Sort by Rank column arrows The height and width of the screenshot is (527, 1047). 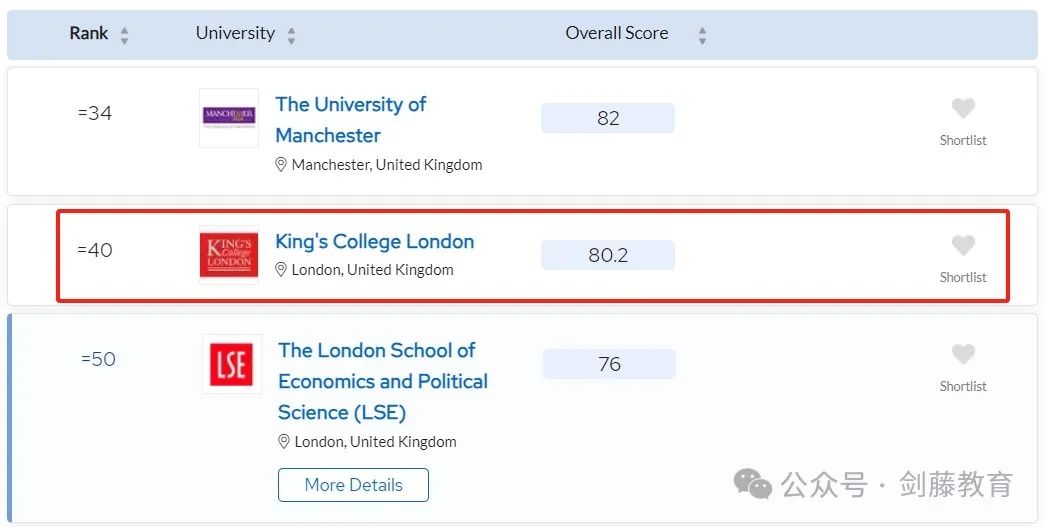(x=124, y=36)
